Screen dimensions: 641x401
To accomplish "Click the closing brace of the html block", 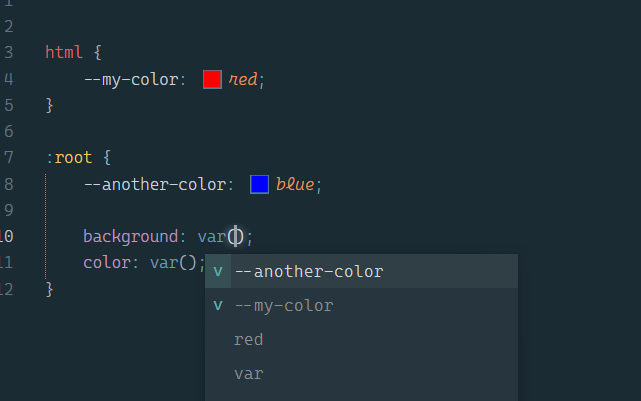I will click(49, 105).
